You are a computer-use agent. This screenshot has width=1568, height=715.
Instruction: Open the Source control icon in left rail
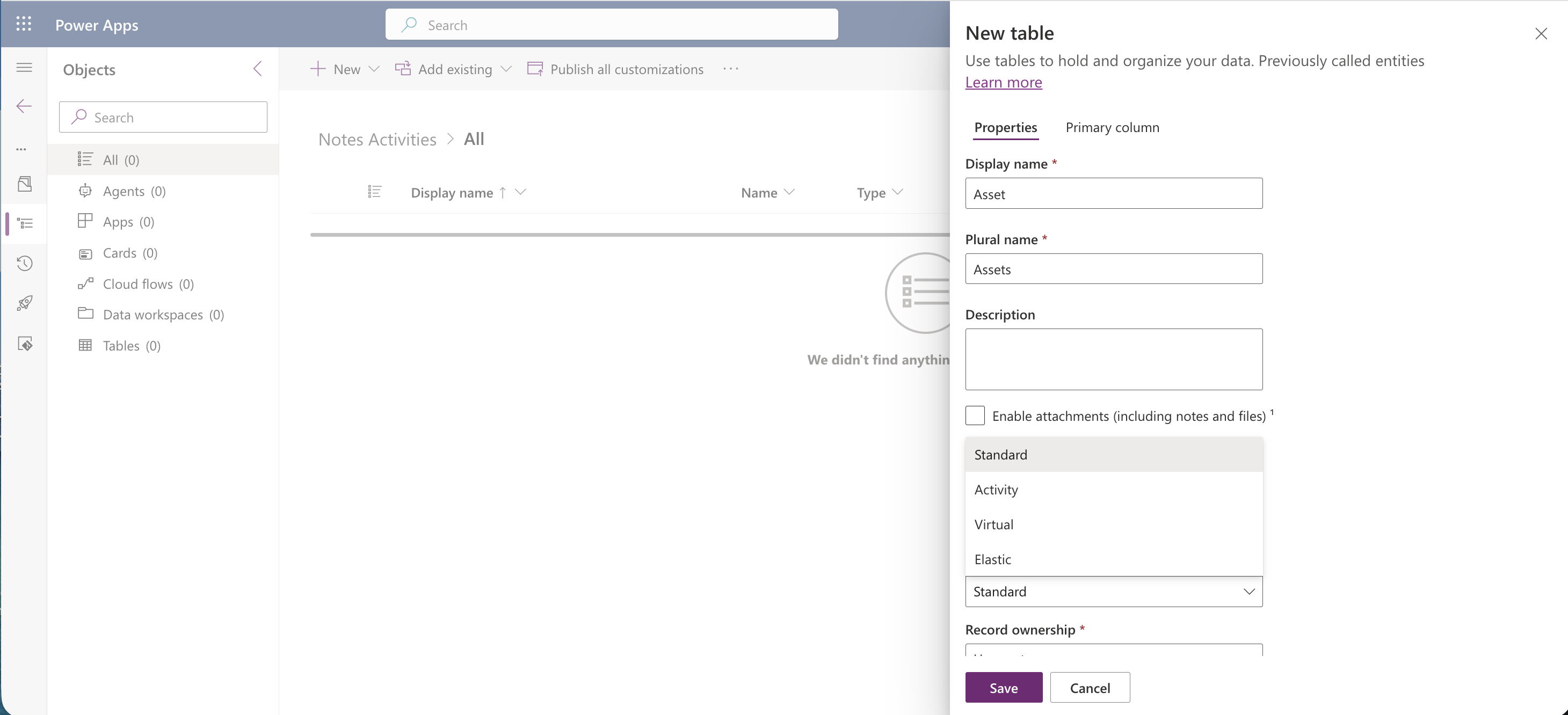[24, 343]
